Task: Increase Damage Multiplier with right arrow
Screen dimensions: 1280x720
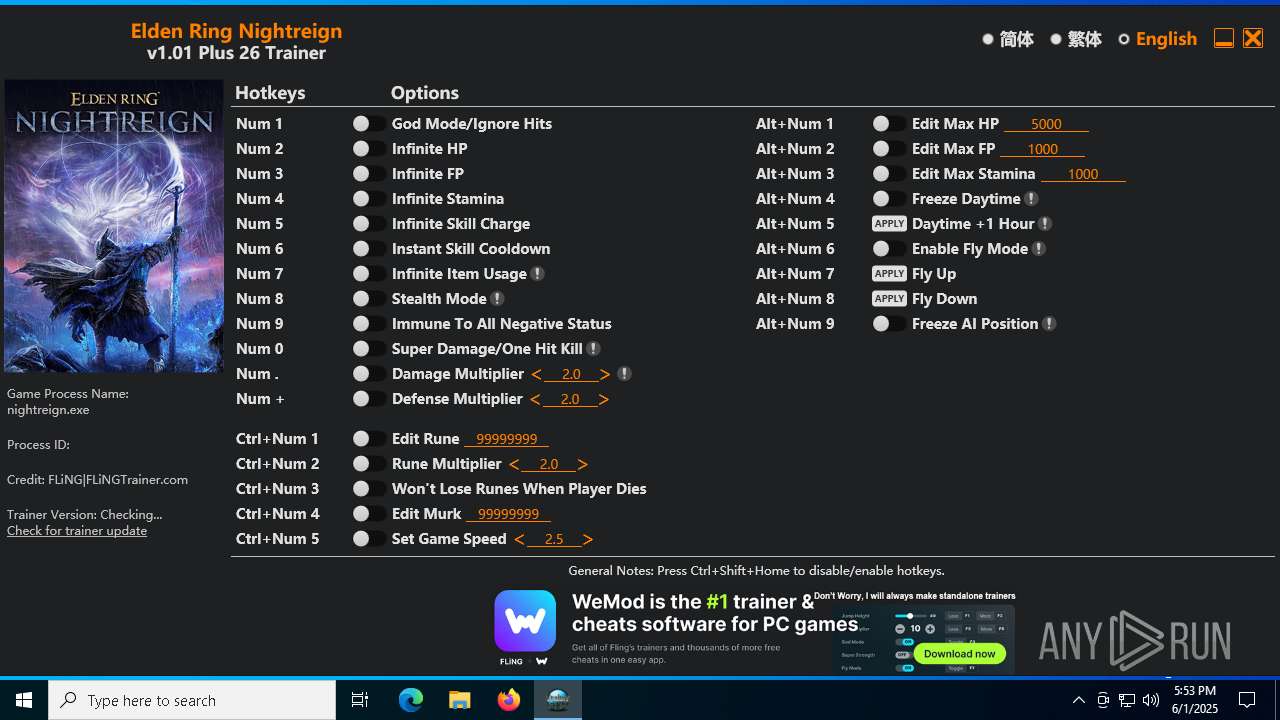Action: pyautogui.click(x=605, y=374)
